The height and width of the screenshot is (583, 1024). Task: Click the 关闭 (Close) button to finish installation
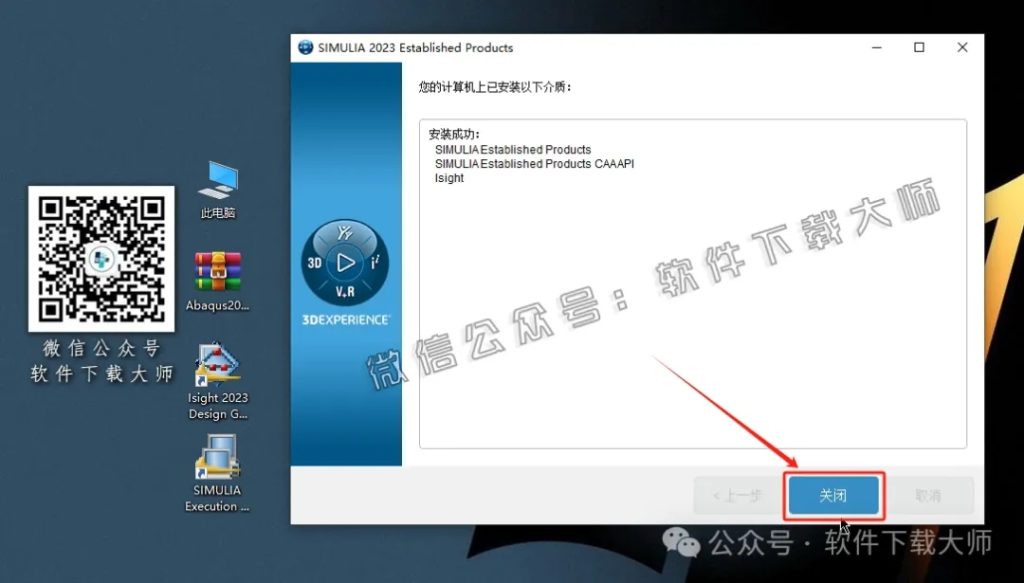[834, 495]
